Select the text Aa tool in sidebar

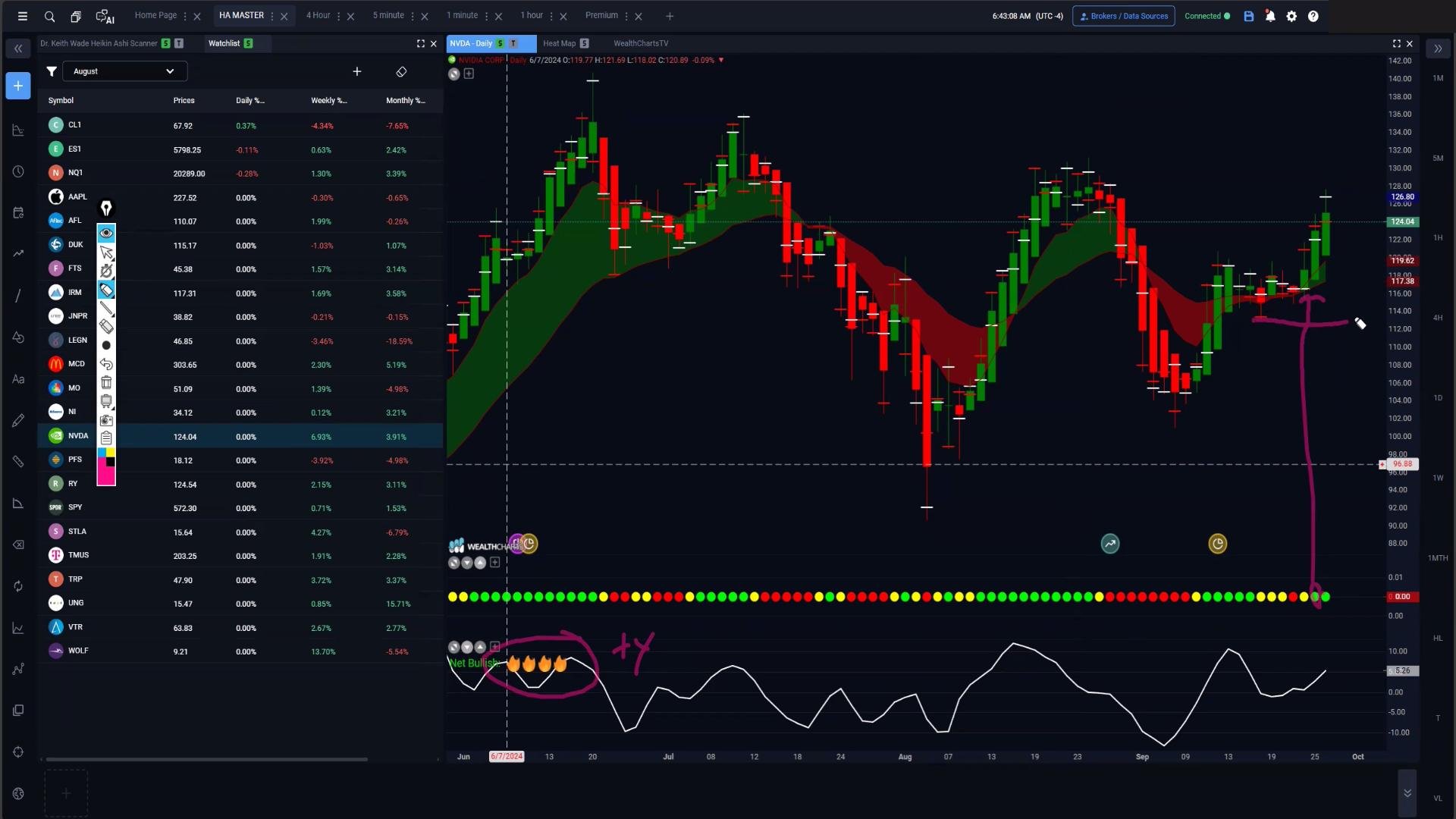click(18, 379)
